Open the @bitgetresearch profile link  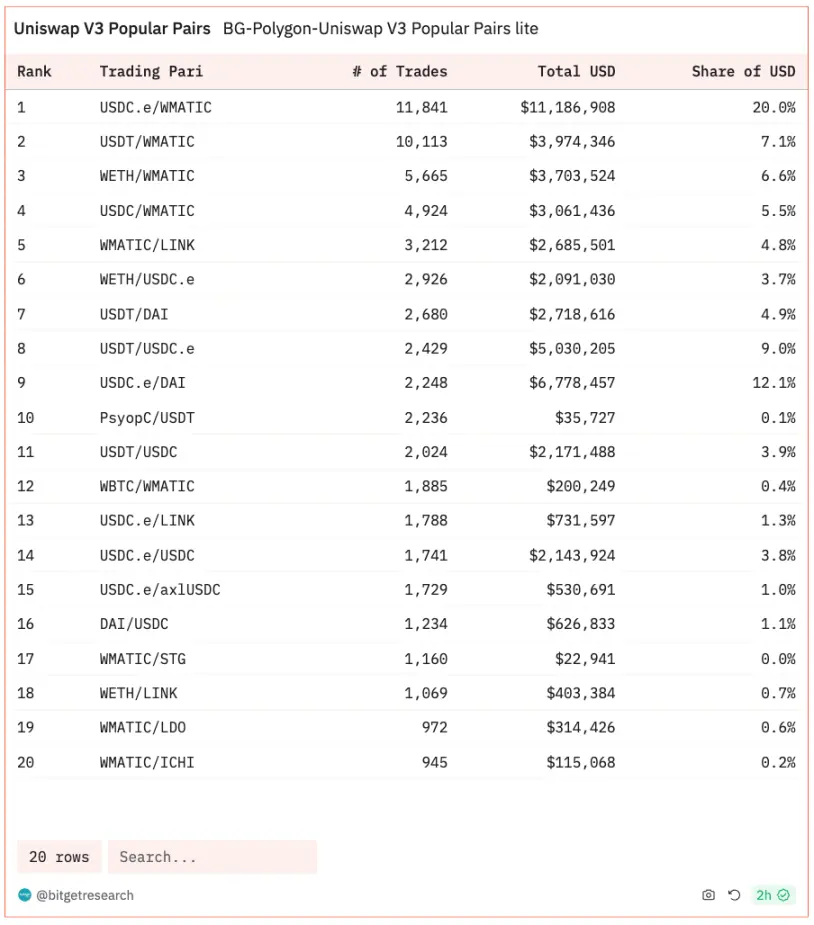(x=84, y=895)
